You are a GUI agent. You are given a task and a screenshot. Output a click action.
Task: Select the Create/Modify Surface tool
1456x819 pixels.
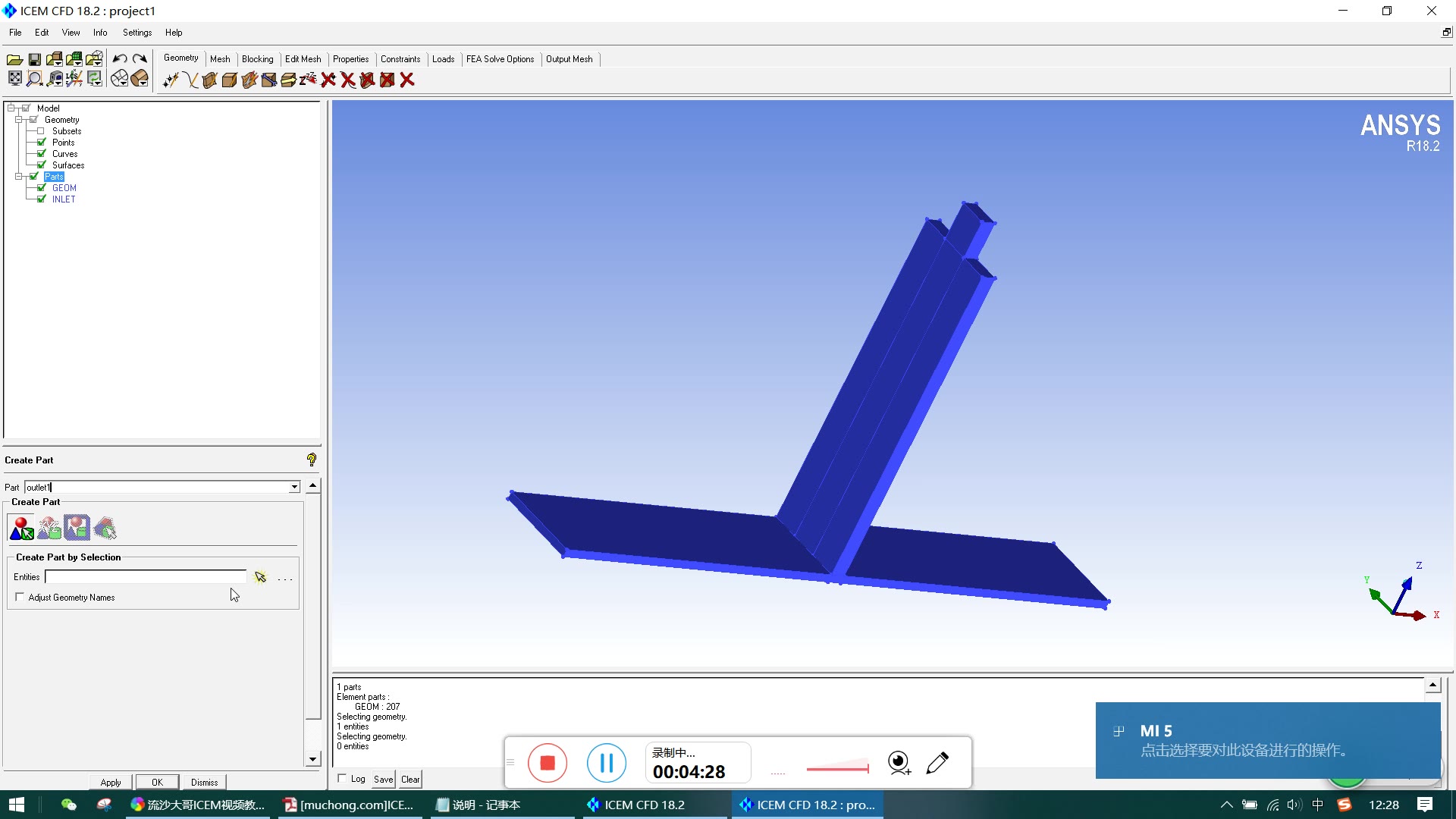[x=209, y=80]
